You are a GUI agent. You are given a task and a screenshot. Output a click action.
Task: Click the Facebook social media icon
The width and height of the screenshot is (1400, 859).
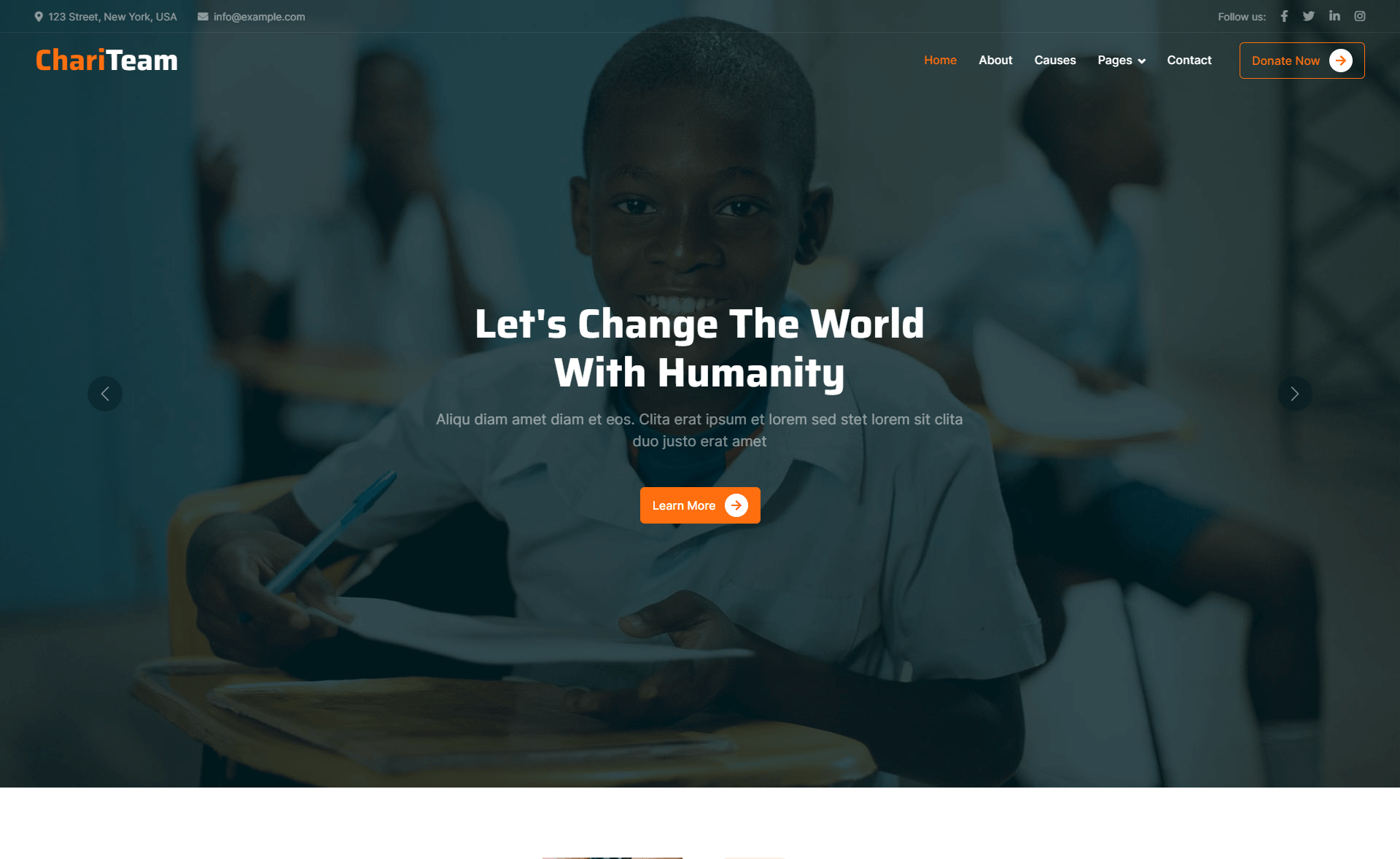coord(1284,16)
